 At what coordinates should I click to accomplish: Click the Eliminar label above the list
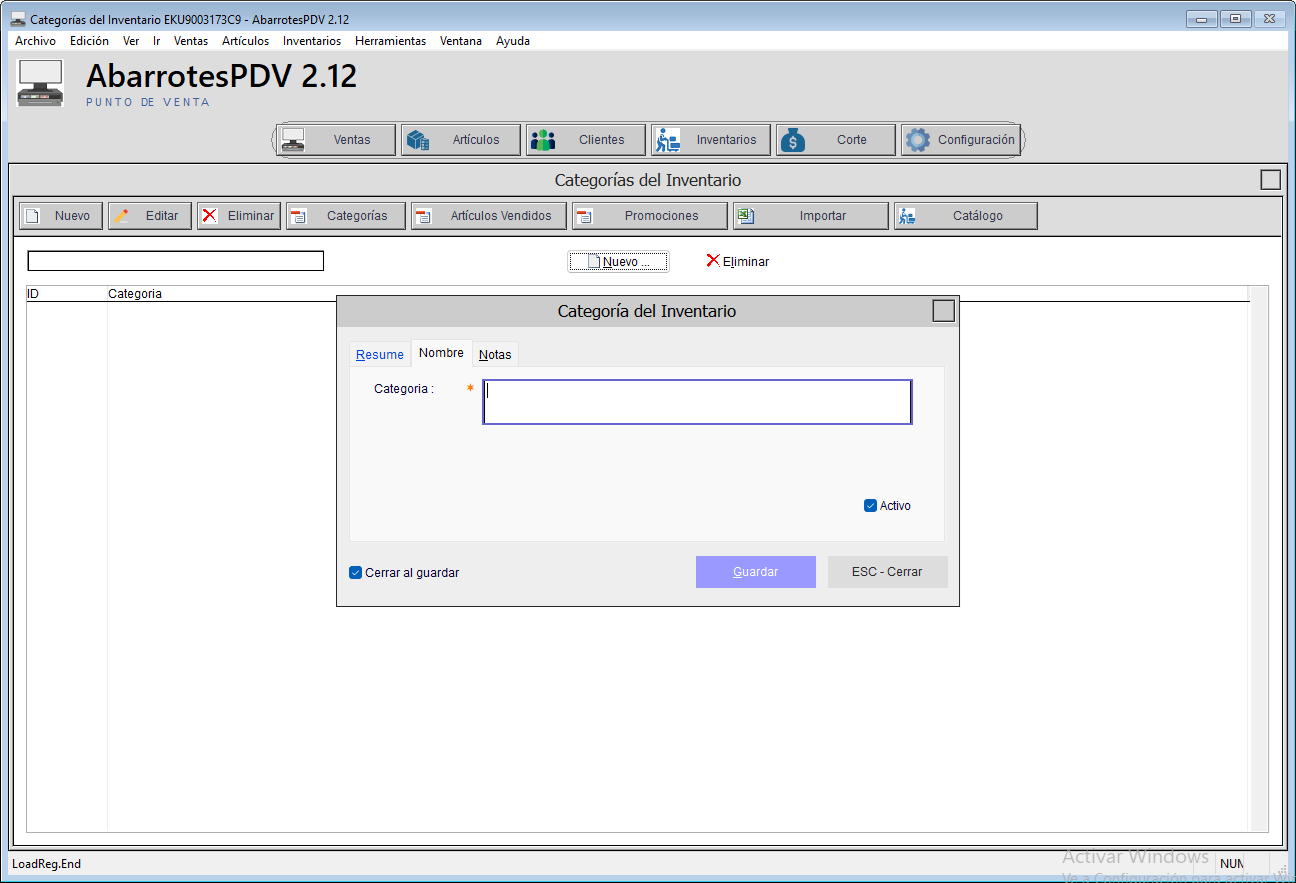[x=746, y=262]
